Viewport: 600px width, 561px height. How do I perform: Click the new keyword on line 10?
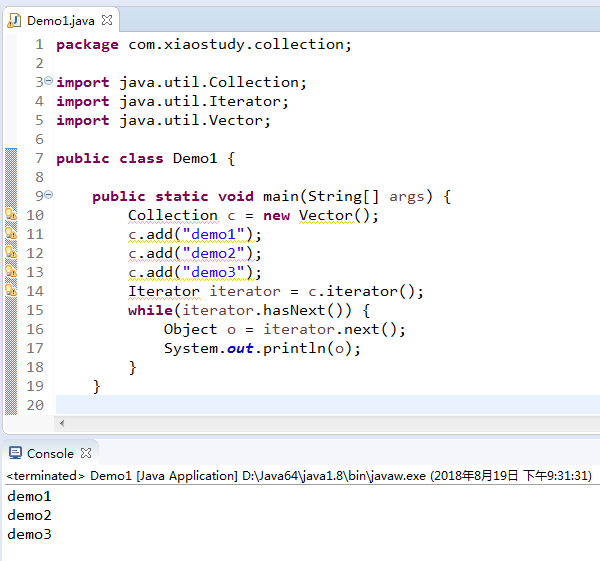276,215
